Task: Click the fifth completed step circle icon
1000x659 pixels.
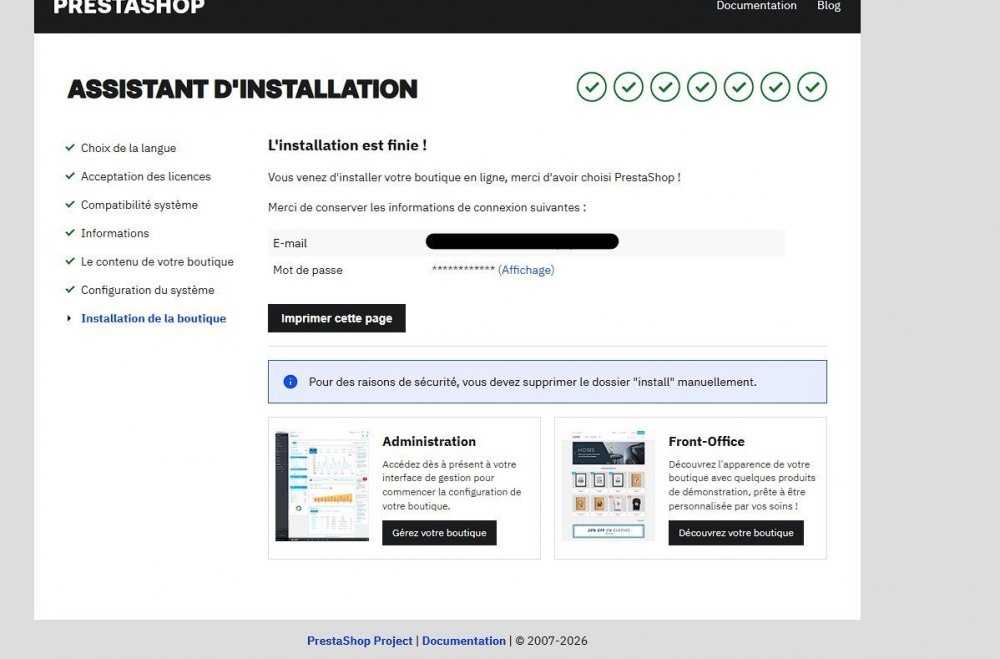Action: pyautogui.click(x=739, y=87)
